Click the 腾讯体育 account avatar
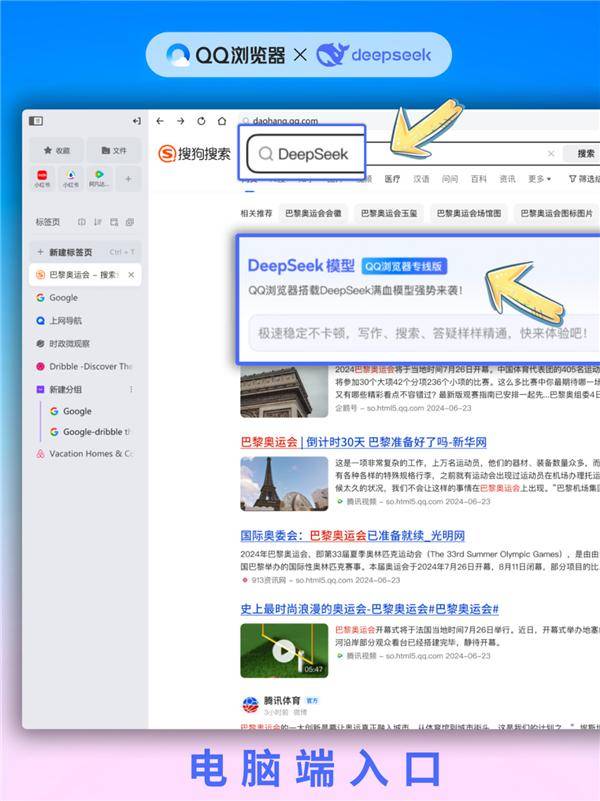 click(x=250, y=705)
